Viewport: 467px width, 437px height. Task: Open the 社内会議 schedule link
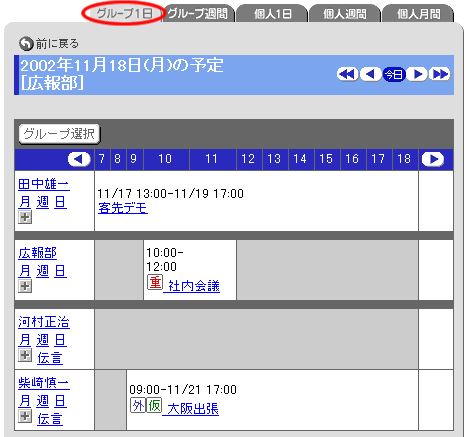(x=194, y=286)
